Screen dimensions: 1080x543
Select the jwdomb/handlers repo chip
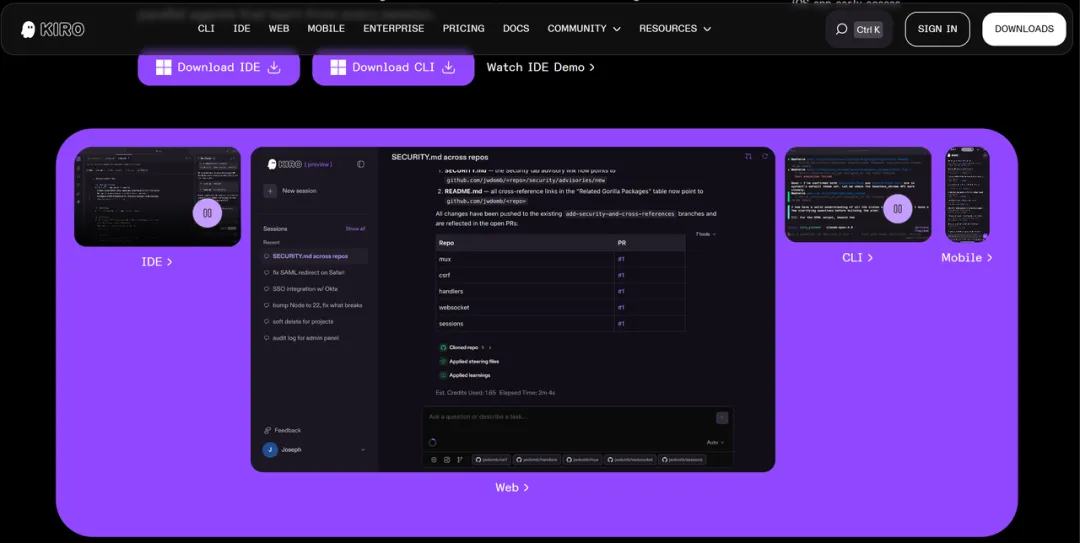(537, 460)
